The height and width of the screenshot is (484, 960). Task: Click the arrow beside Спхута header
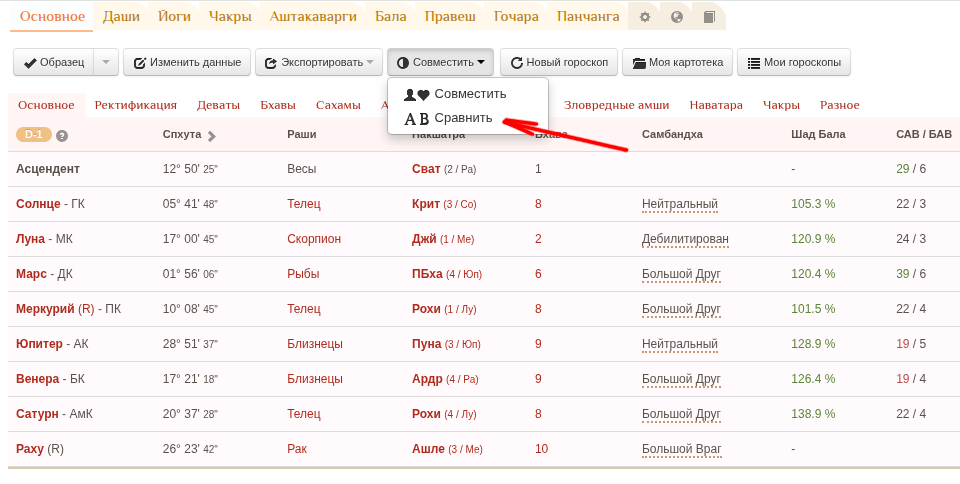(211, 136)
